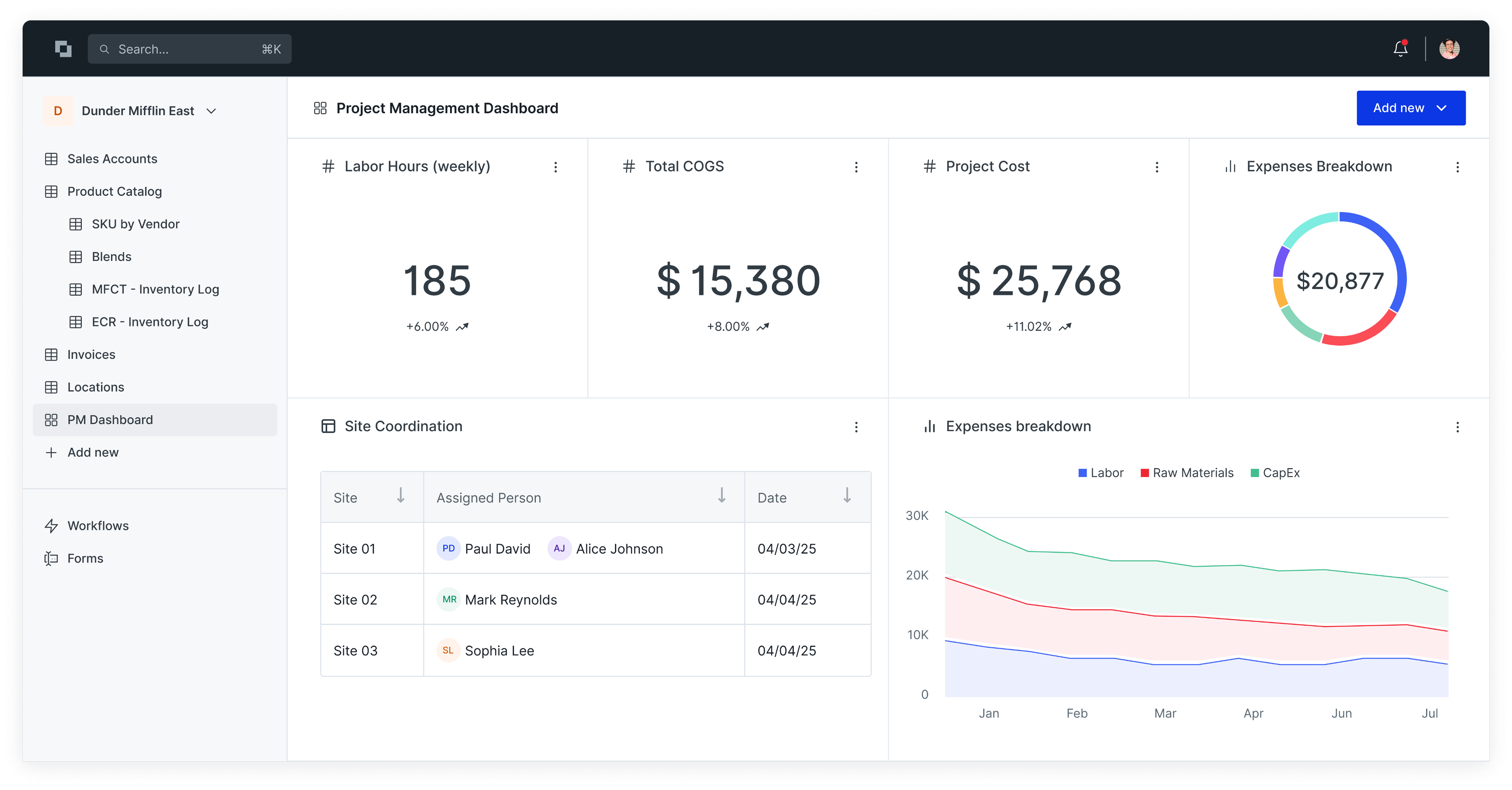Open the Project Cost widget menu
Image resolution: width=1512 pixels, height=790 pixels.
(1156, 167)
